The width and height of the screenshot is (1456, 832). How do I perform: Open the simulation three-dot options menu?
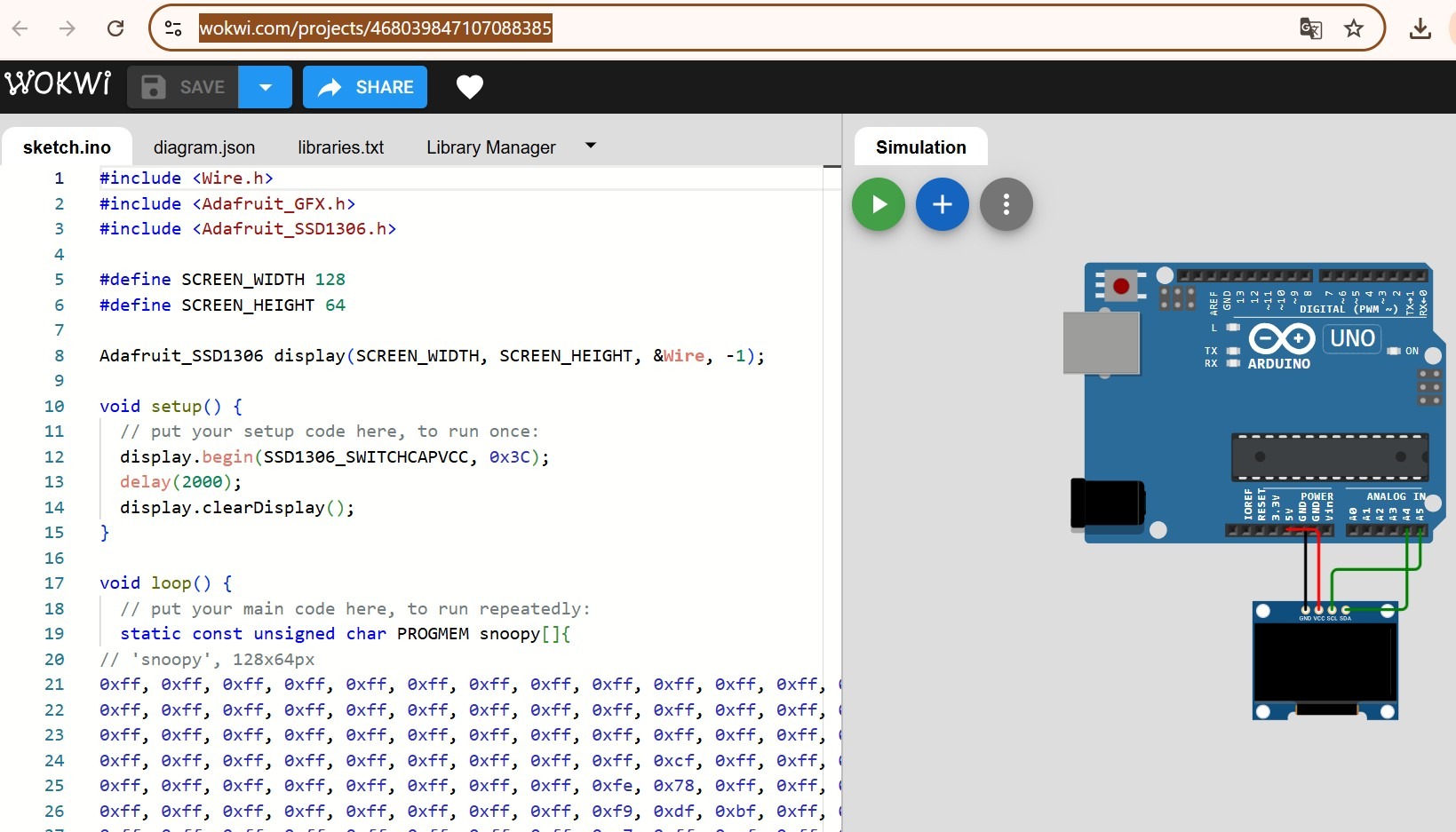point(1006,204)
